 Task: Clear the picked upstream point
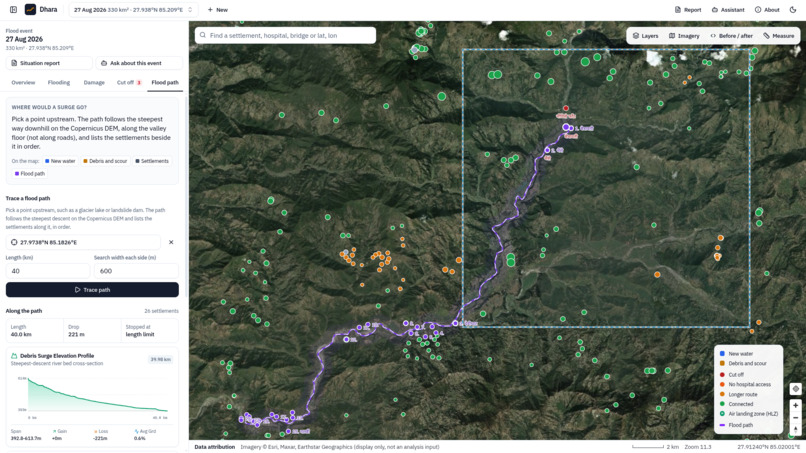171,242
